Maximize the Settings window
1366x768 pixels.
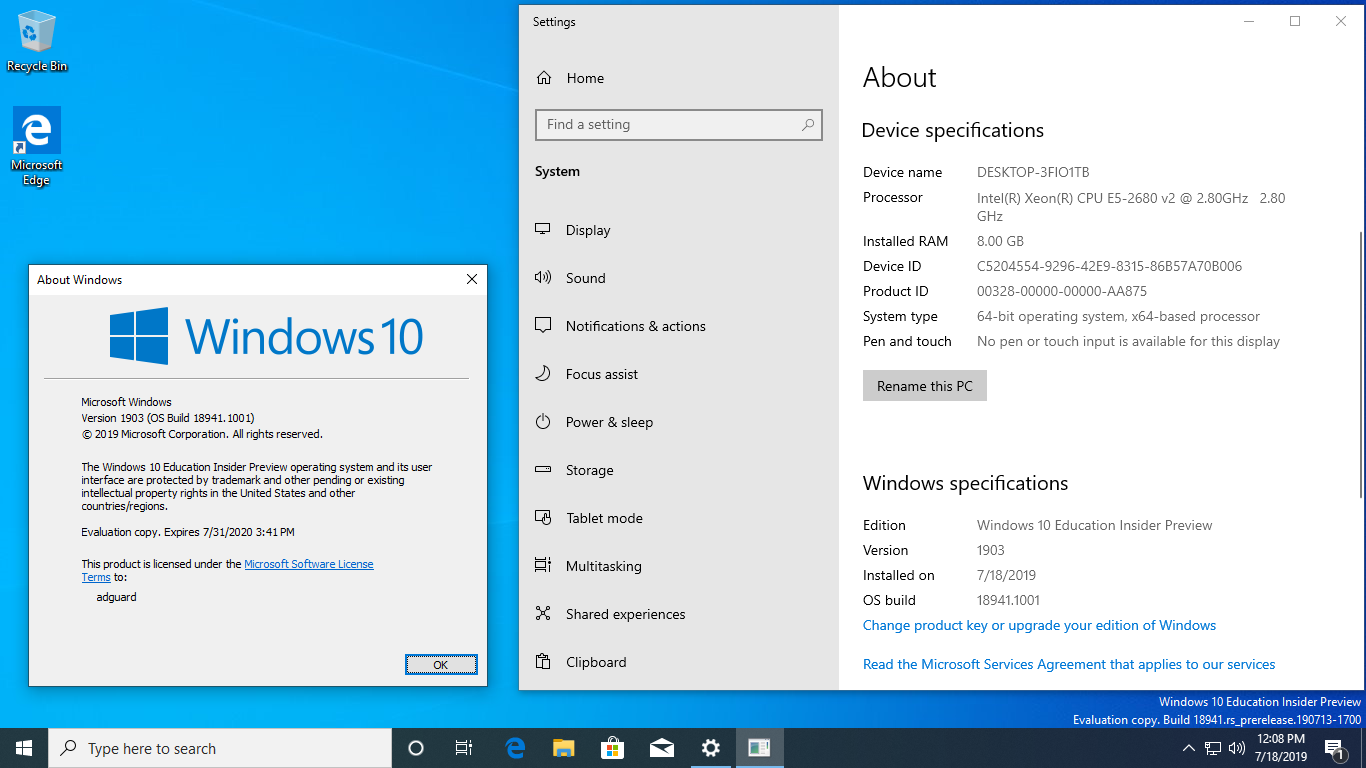tap(1295, 22)
